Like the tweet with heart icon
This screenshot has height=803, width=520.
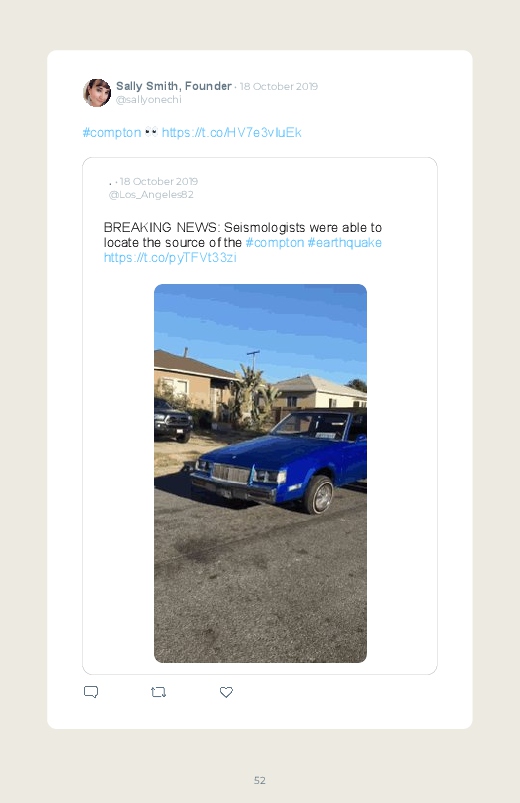click(x=226, y=692)
